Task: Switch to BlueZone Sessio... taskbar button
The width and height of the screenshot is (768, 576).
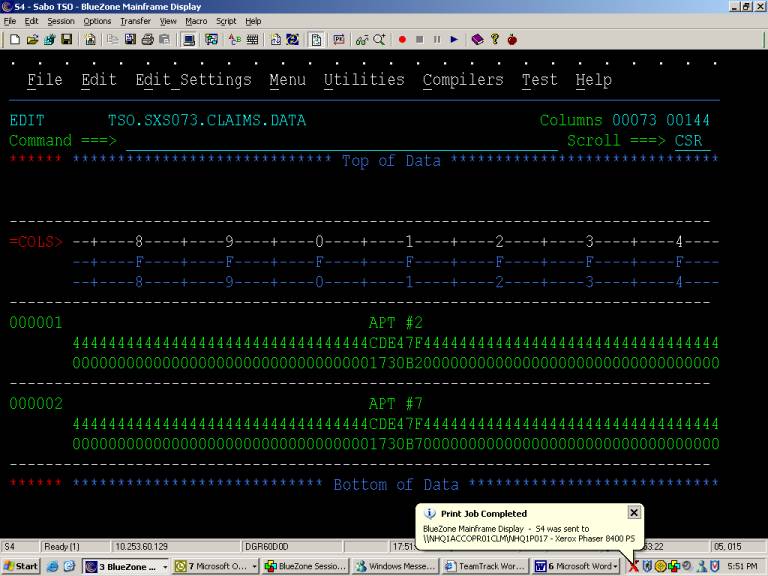Action: (x=305, y=566)
